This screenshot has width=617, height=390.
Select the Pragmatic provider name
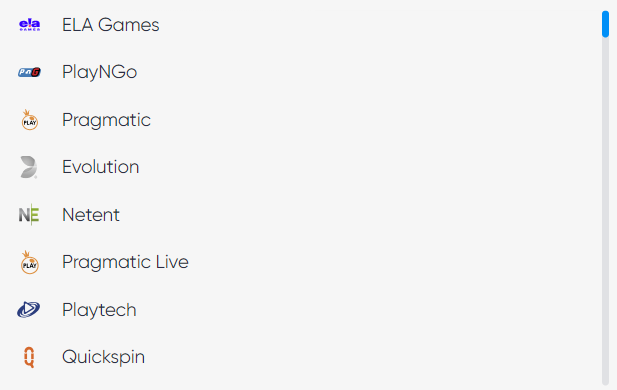pos(106,120)
